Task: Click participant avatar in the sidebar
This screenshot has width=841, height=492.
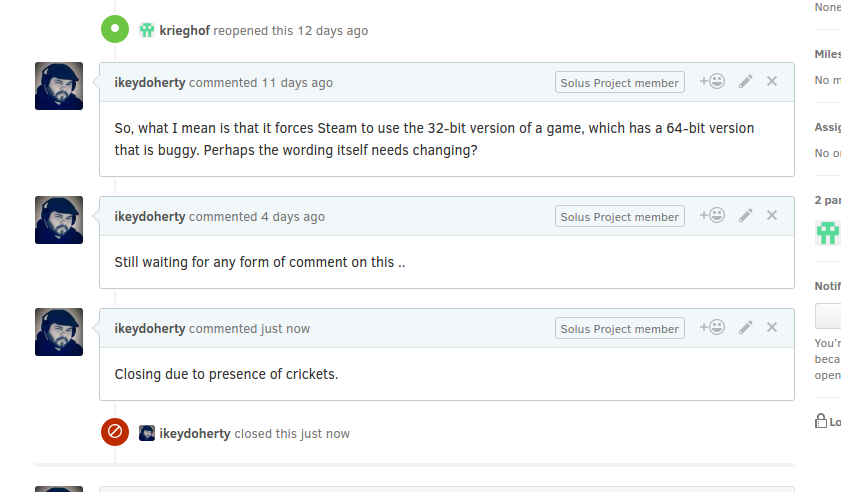Action: [x=828, y=233]
